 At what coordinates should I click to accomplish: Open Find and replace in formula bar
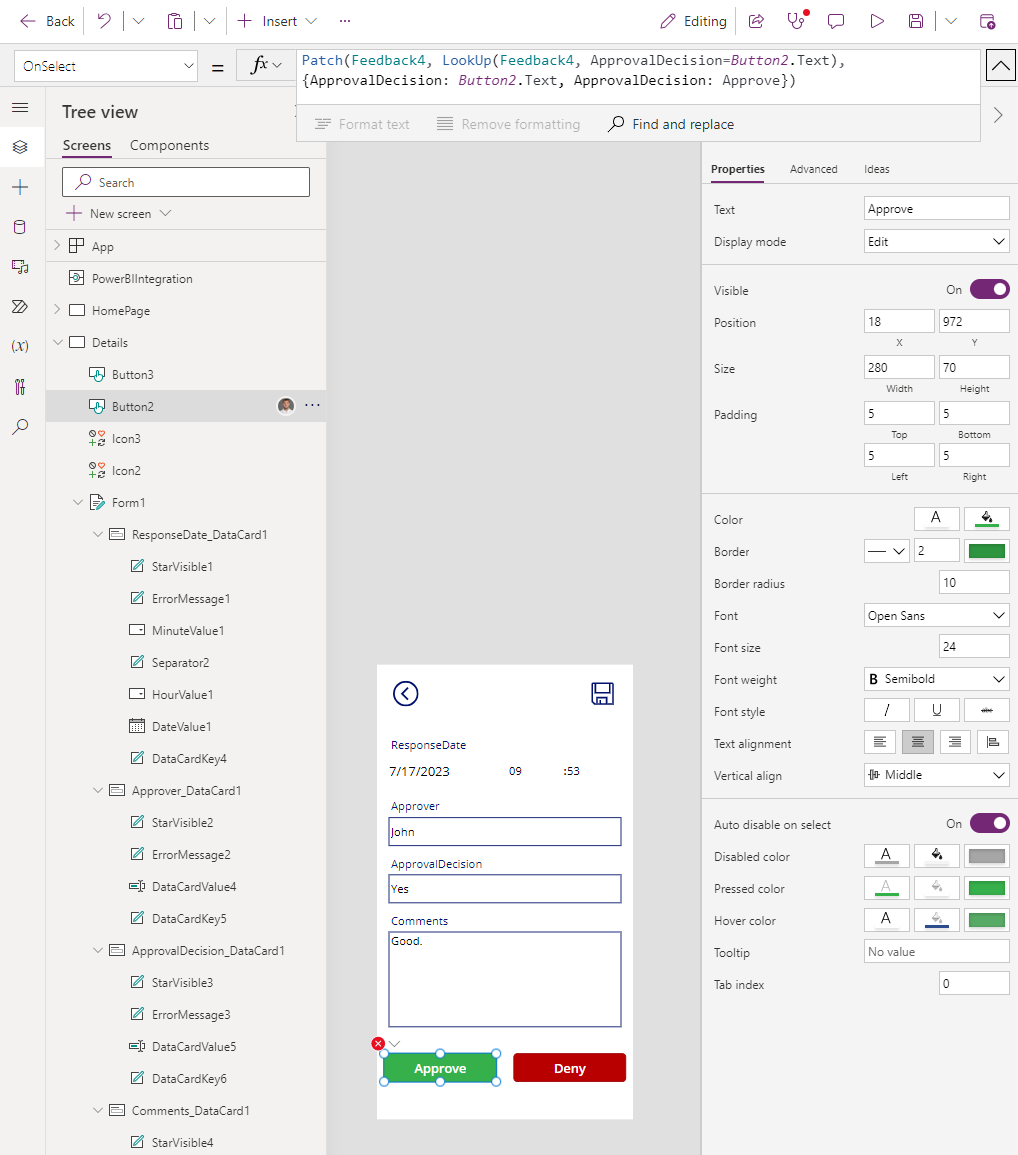point(669,124)
